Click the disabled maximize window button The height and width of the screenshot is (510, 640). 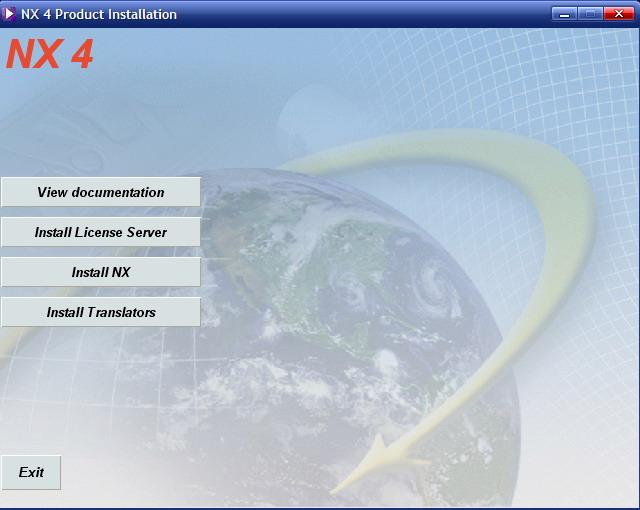coord(590,14)
